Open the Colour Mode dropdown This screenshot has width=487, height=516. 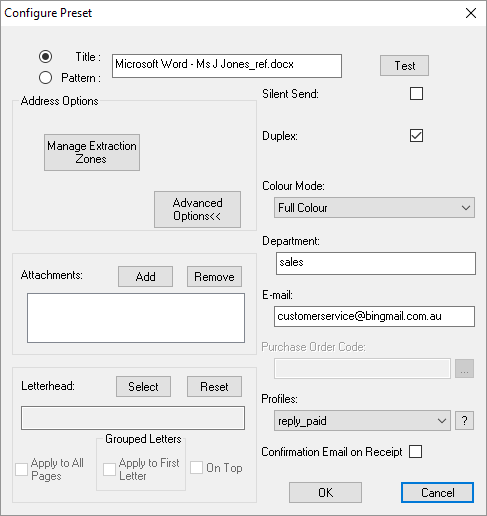coord(374,208)
